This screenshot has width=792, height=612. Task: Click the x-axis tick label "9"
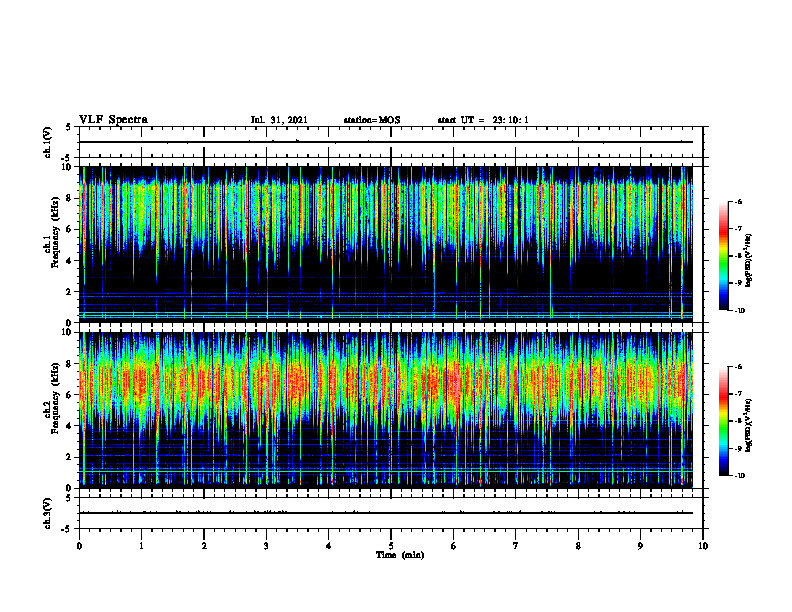point(640,546)
